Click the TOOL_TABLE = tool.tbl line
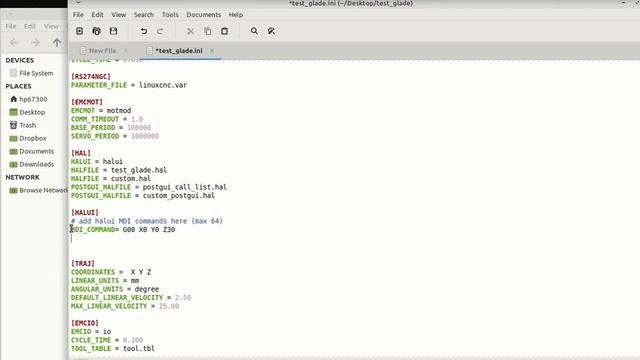 pos(113,349)
